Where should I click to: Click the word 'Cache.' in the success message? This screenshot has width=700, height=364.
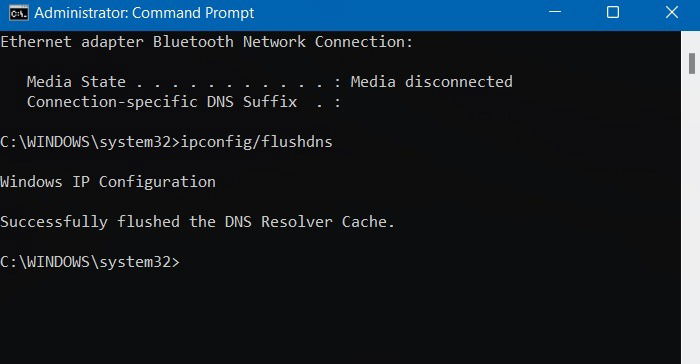368,222
